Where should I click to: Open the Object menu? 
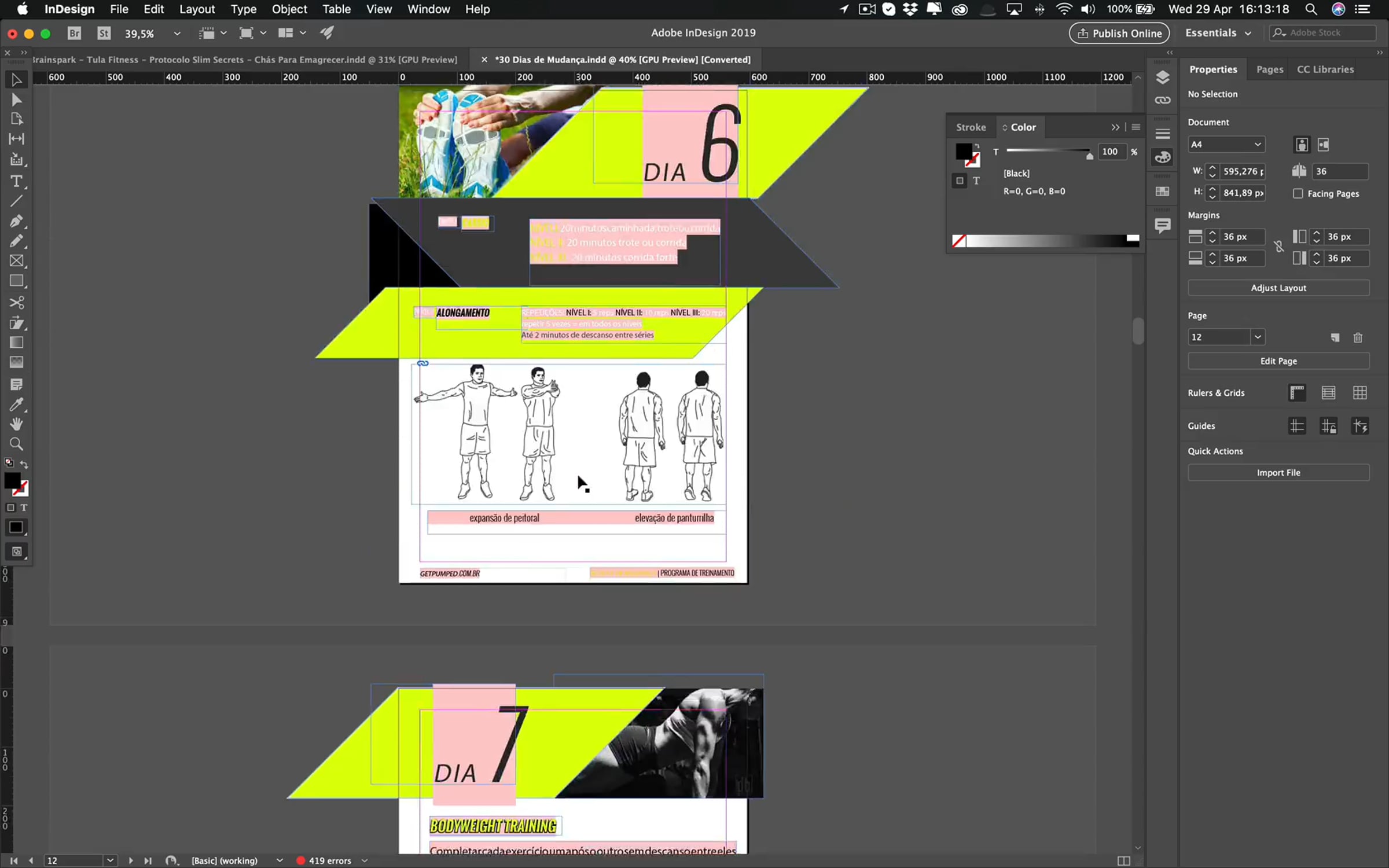289,9
